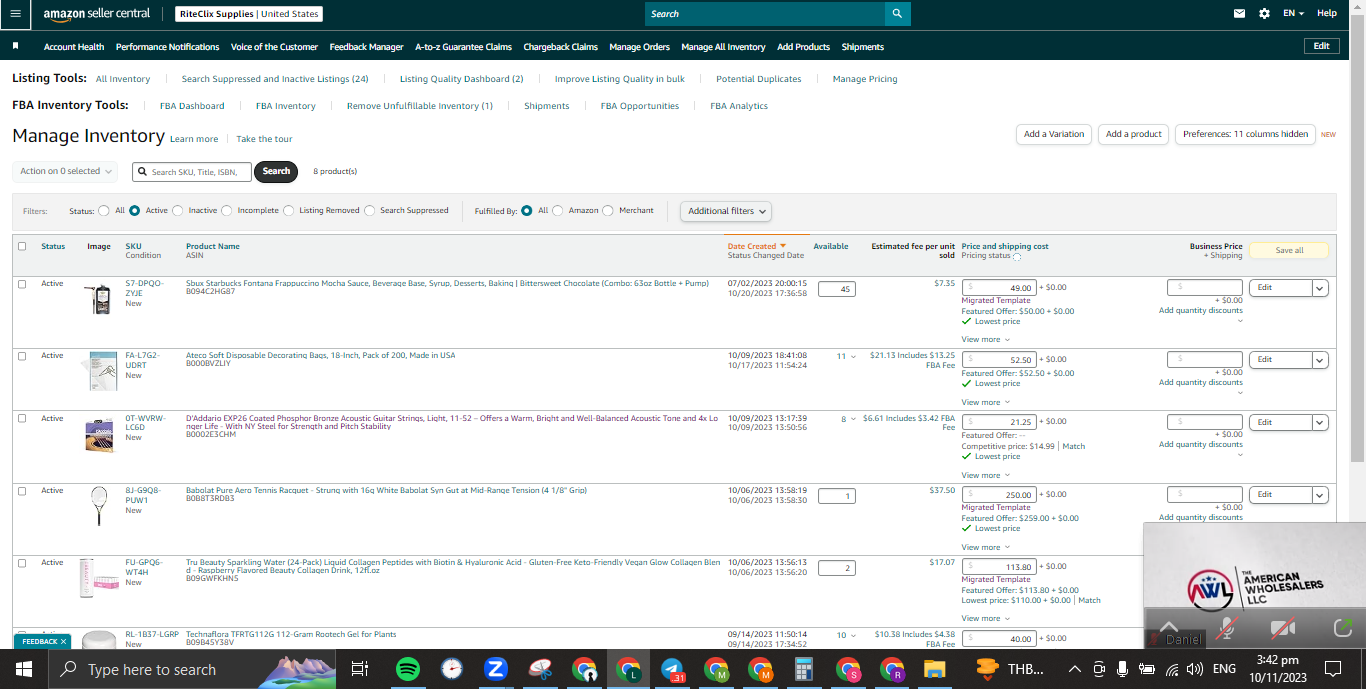The height and width of the screenshot is (689, 1366).
Task: Click the black Search button beside the SKU field
Action: click(277, 171)
